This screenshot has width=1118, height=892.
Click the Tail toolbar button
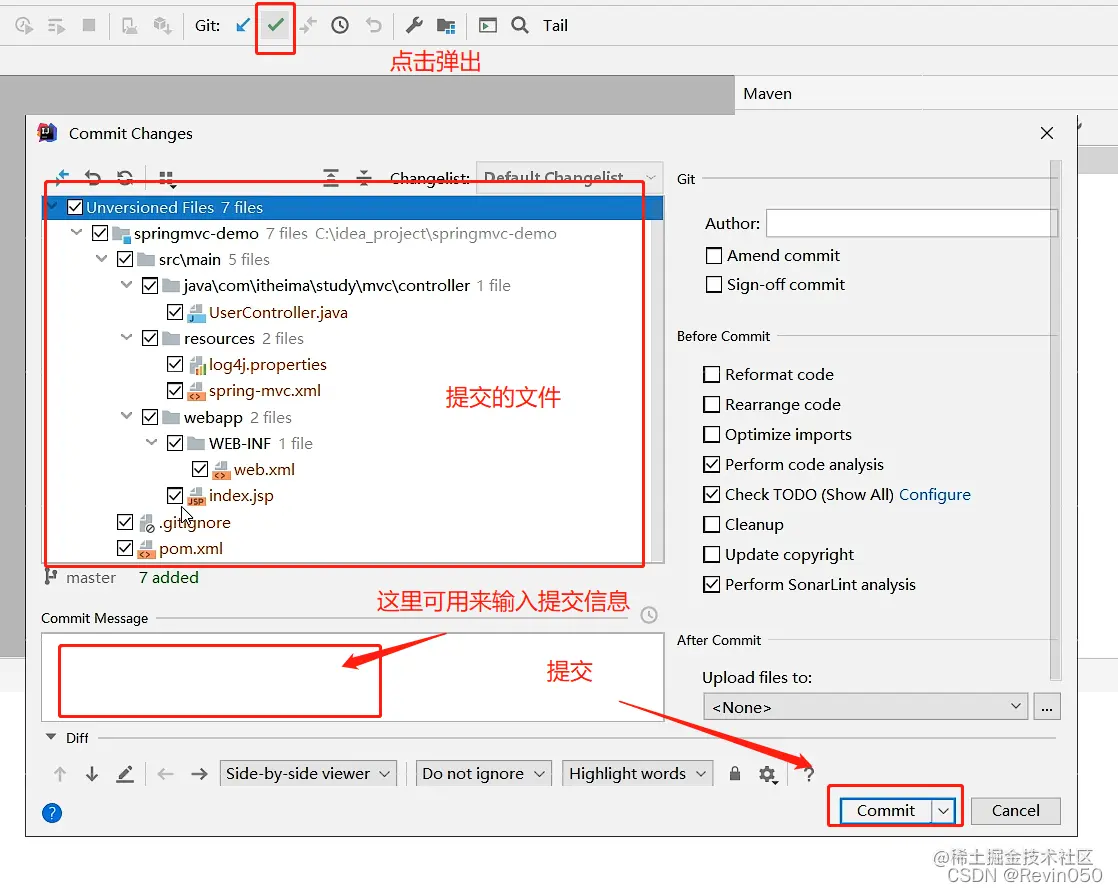click(x=555, y=26)
